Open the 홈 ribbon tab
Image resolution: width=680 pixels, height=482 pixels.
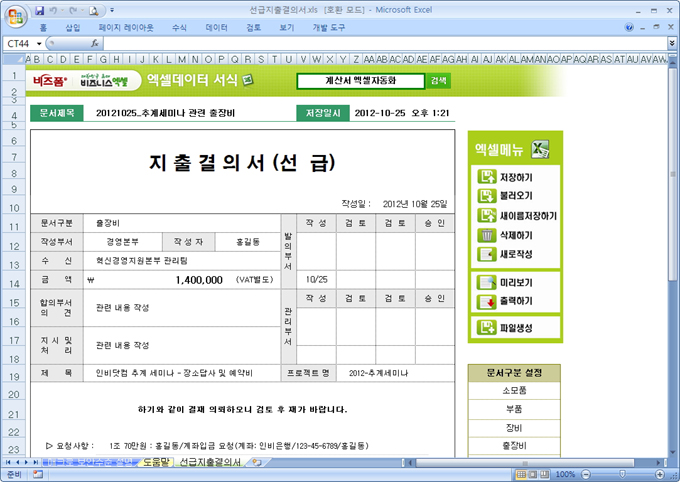43,28
